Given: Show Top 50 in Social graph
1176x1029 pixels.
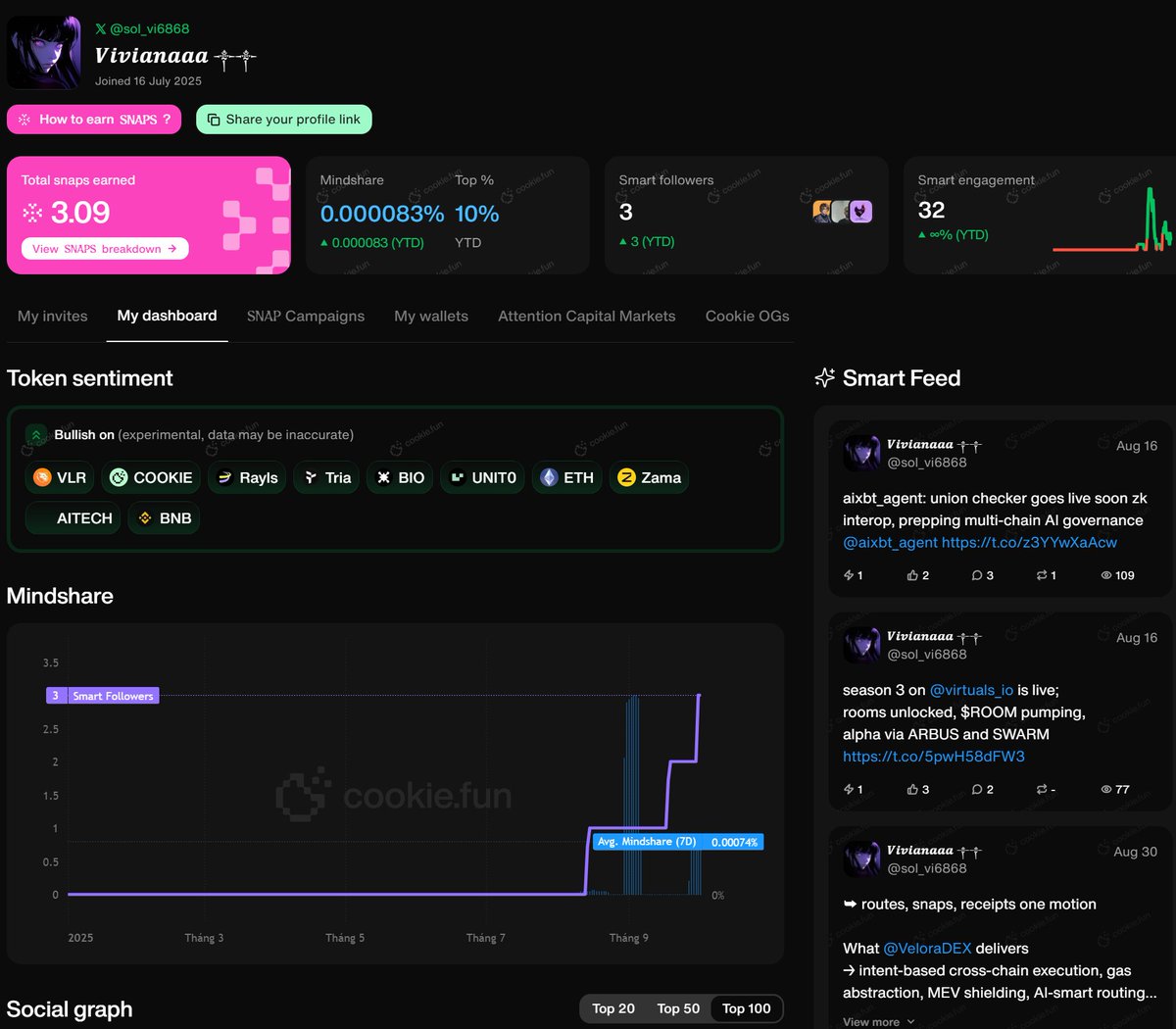Looking at the screenshot, I should point(678,1008).
